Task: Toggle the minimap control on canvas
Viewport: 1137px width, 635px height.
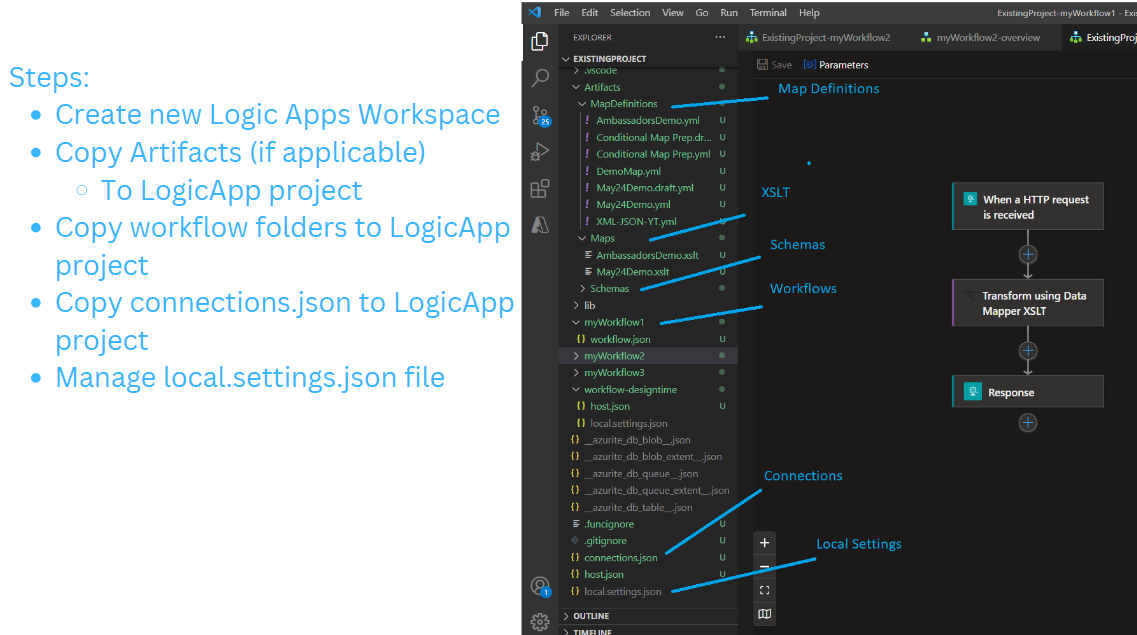Action: [x=764, y=614]
